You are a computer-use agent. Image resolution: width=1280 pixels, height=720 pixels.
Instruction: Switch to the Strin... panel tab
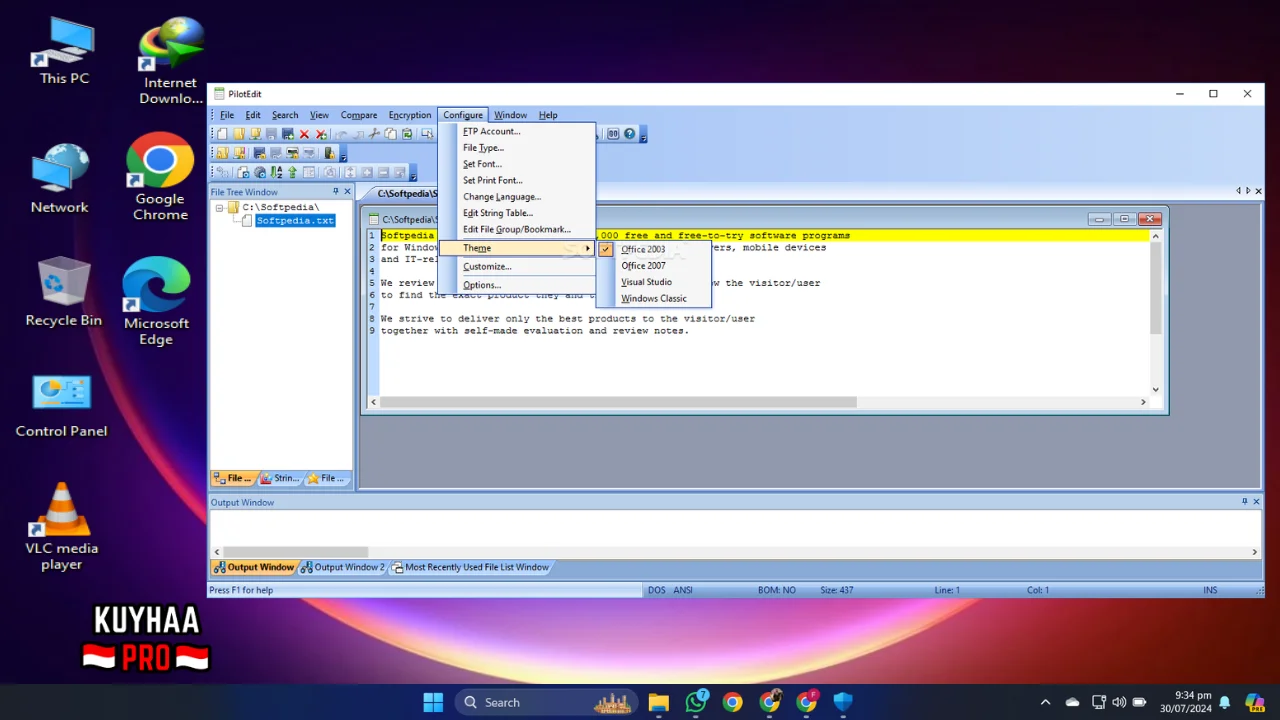280,478
